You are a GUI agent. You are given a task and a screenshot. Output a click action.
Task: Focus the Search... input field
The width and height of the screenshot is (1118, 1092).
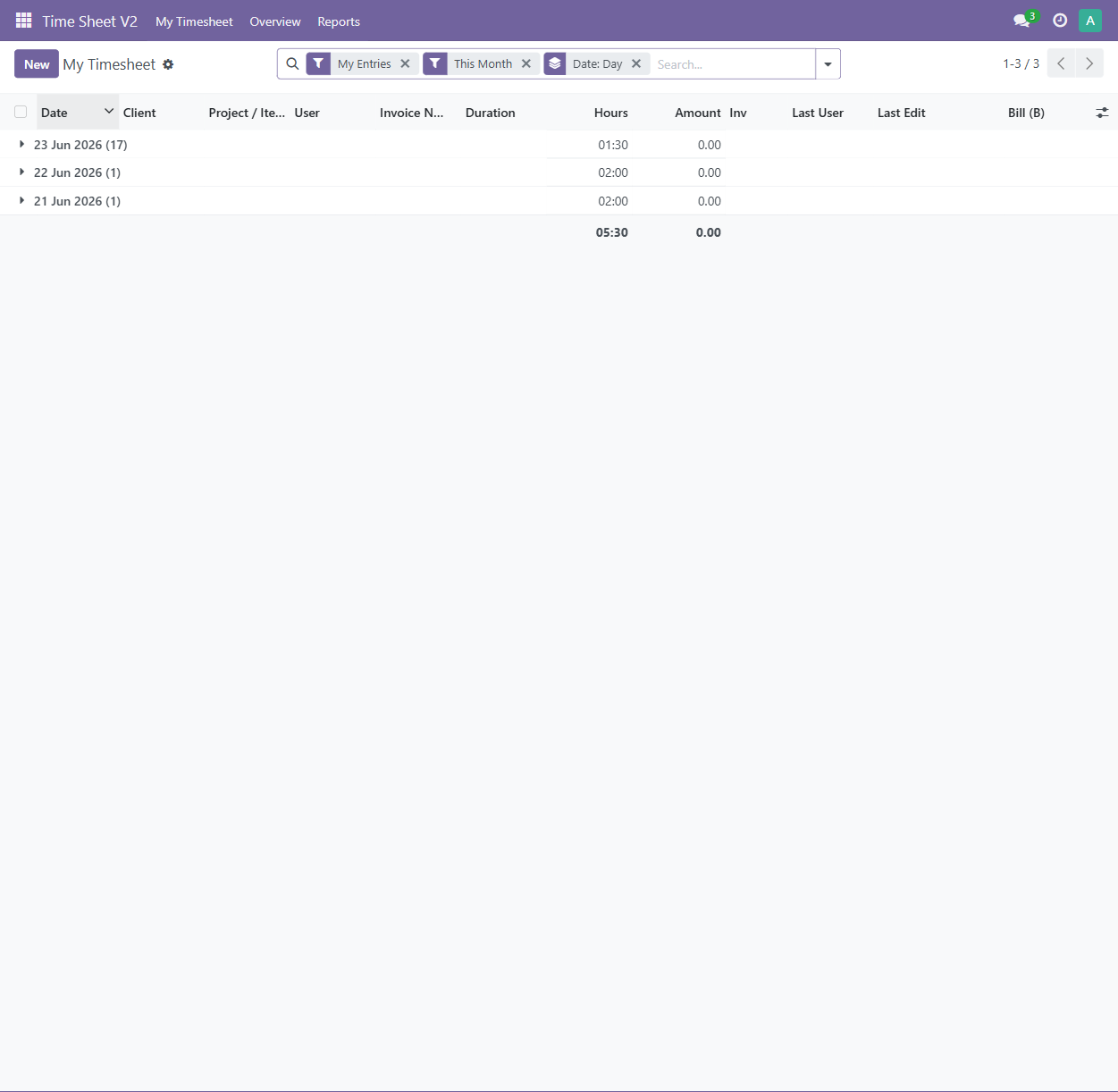click(733, 64)
